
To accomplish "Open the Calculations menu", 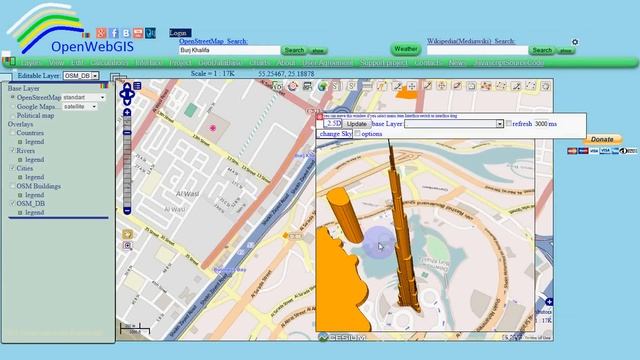I will (109, 62).
